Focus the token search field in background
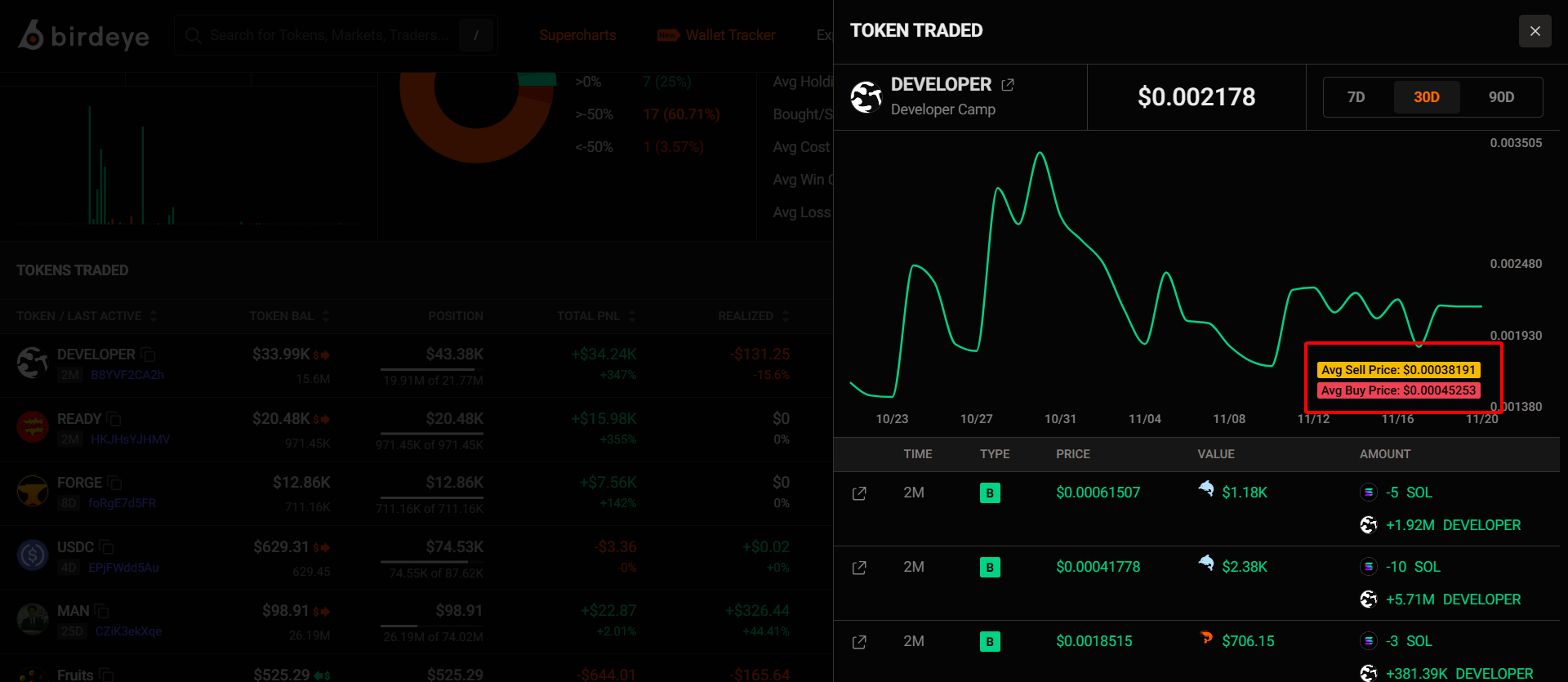The image size is (1568, 682). [335, 35]
